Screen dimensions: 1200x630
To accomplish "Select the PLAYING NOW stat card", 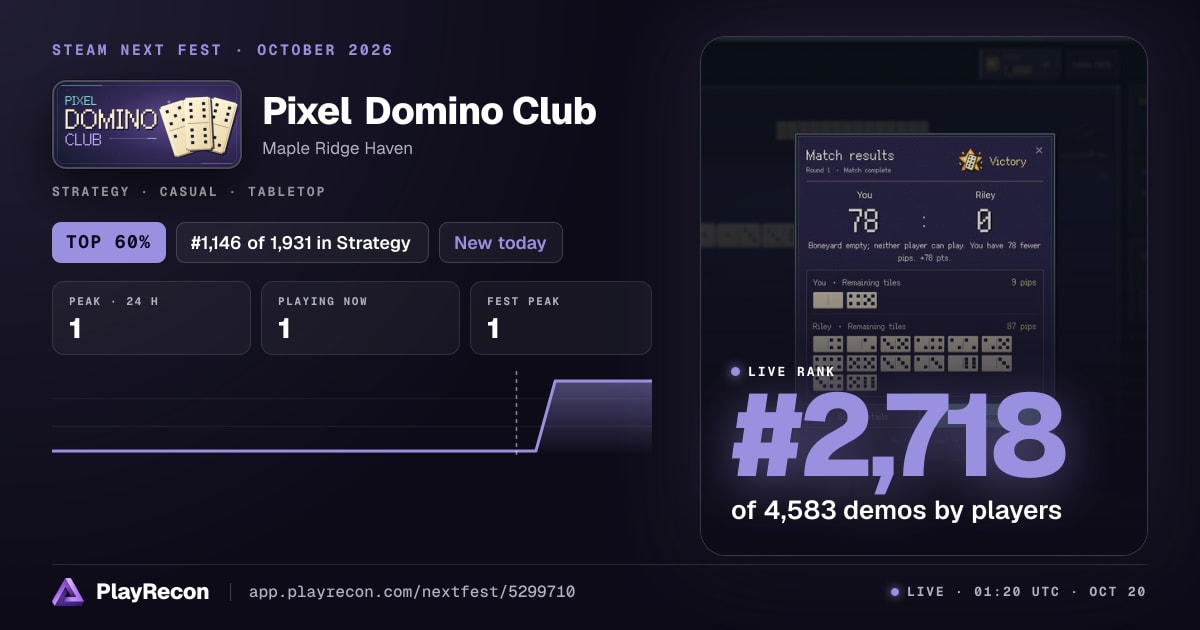I will tap(360, 318).
